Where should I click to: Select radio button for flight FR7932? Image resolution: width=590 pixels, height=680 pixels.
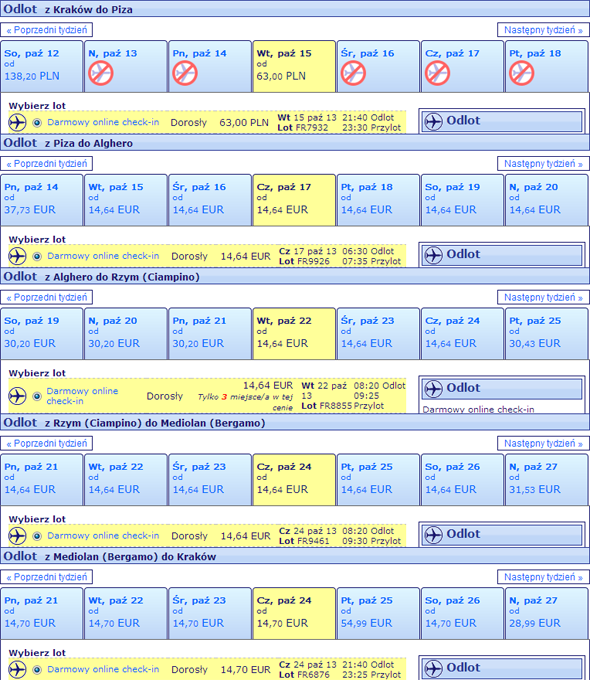coord(37,123)
